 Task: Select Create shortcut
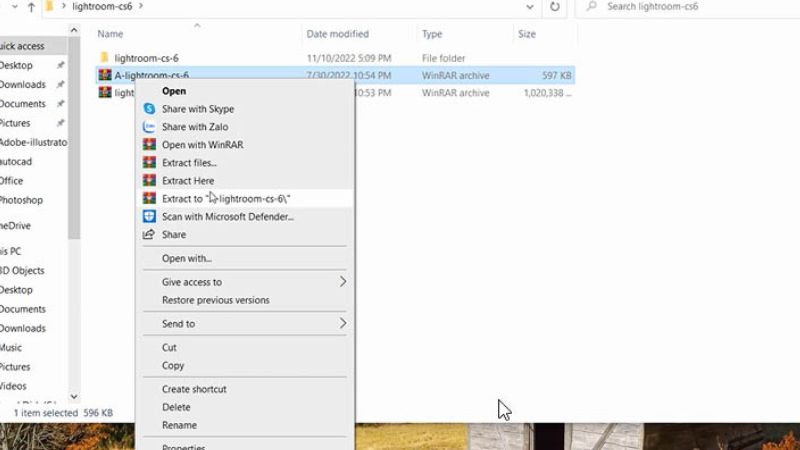(194, 389)
